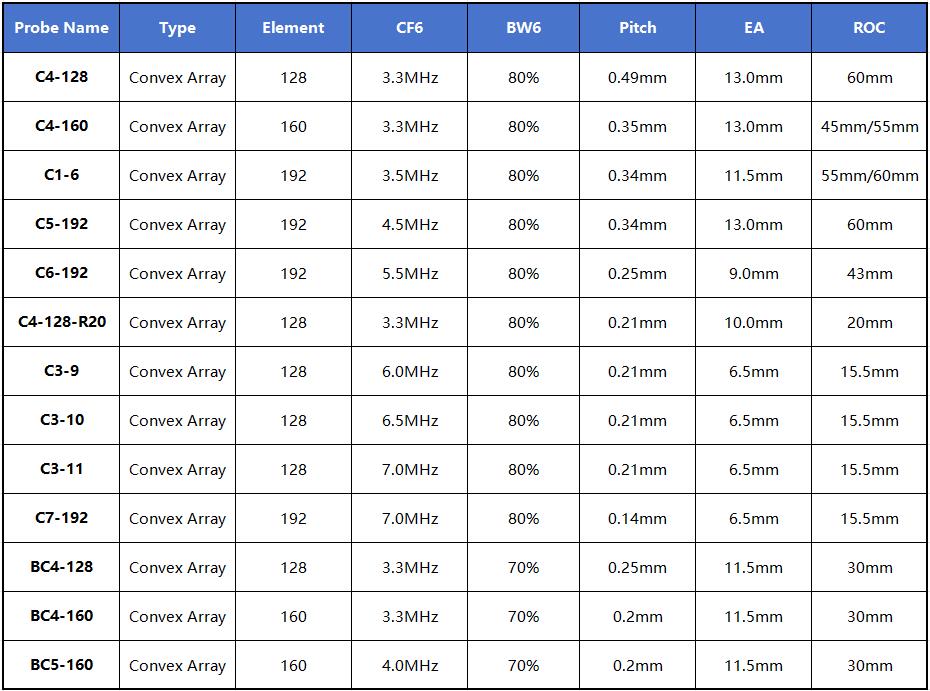Select the ROC column header
Viewport: 930px width, 691px height.
pos(869,28)
